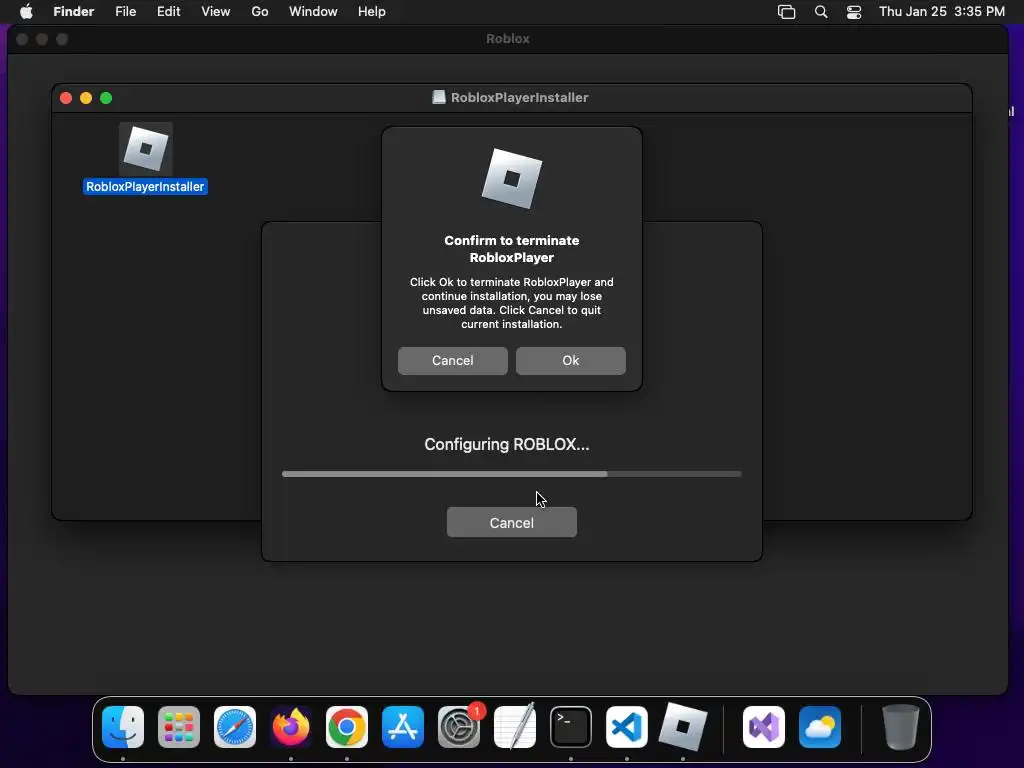Screen dimensions: 1024x768
Task: Click the Configuring ROBLOX progress bar
Action: click(x=511, y=474)
